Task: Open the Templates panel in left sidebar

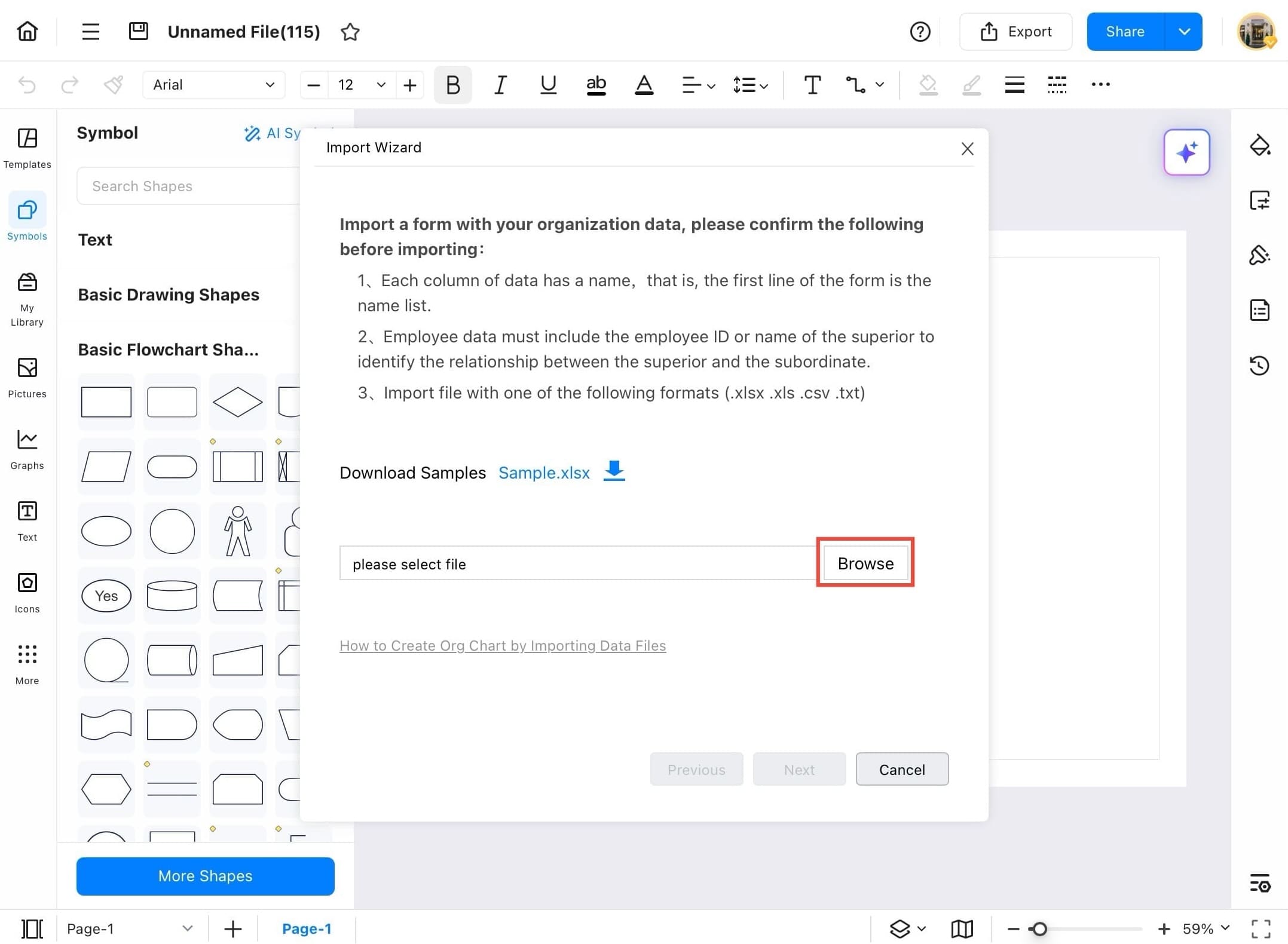Action: (x=26, y=146)
